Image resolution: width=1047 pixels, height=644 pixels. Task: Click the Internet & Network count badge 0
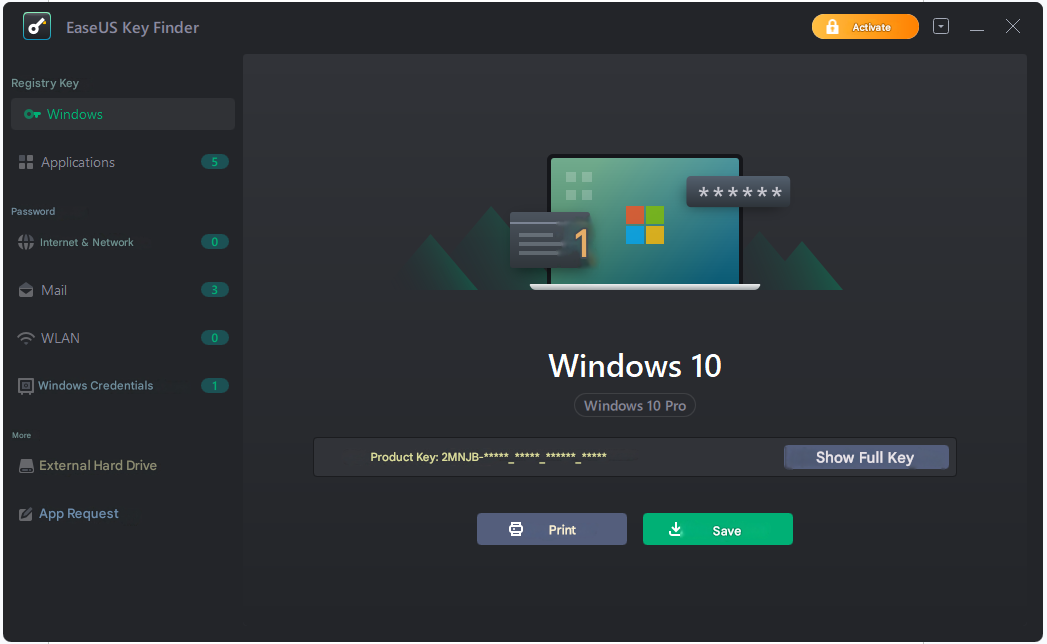214,242
